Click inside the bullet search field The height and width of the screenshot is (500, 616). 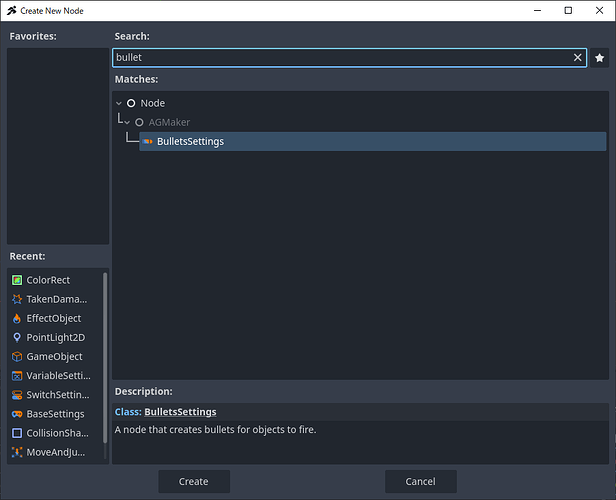(x=340, y=58)
